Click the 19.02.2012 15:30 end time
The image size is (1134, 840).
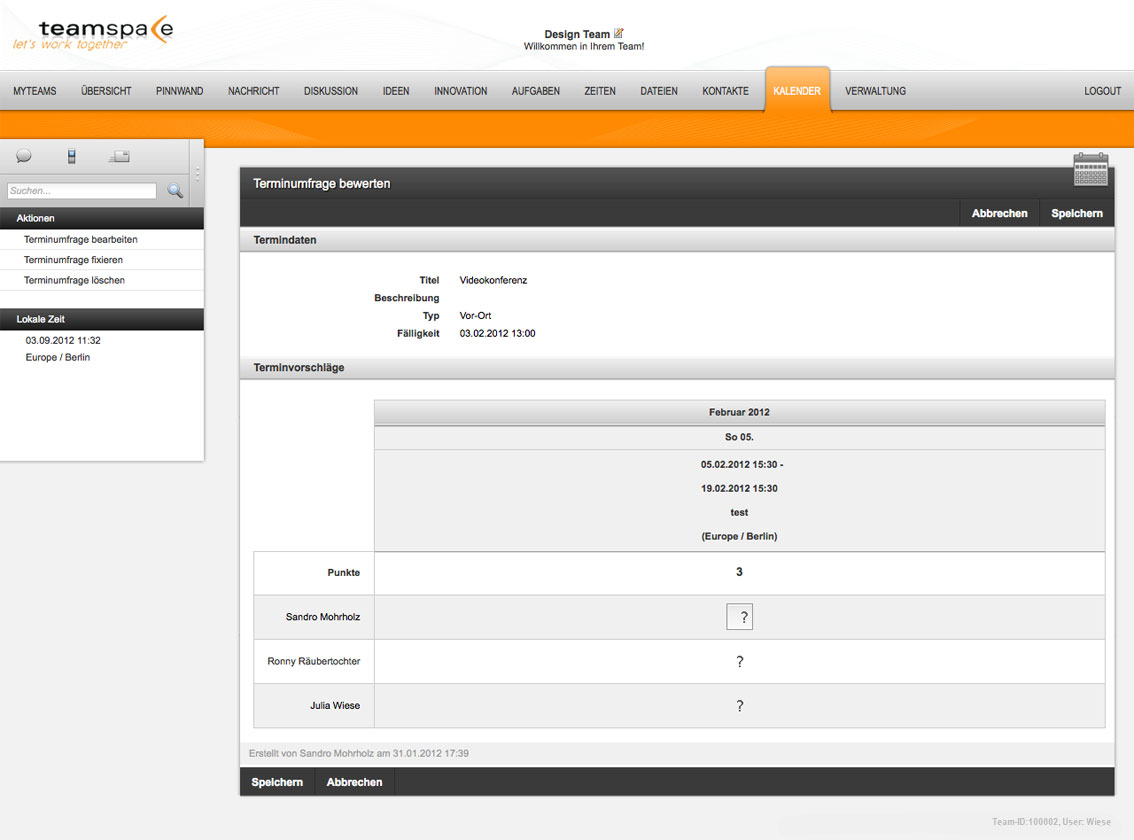[x=739, y=488]
